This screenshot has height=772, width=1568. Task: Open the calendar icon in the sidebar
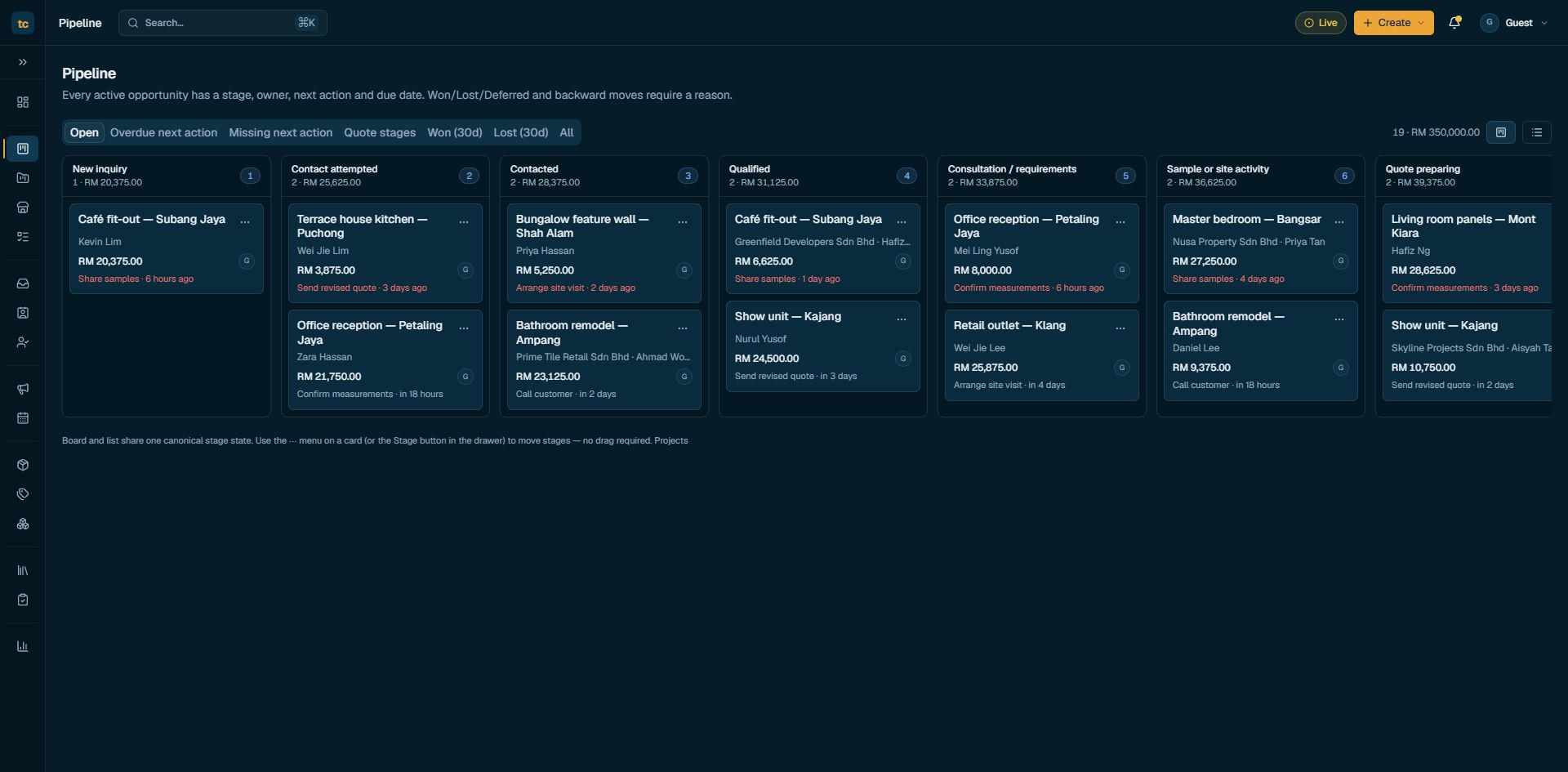tap(23, 418)
